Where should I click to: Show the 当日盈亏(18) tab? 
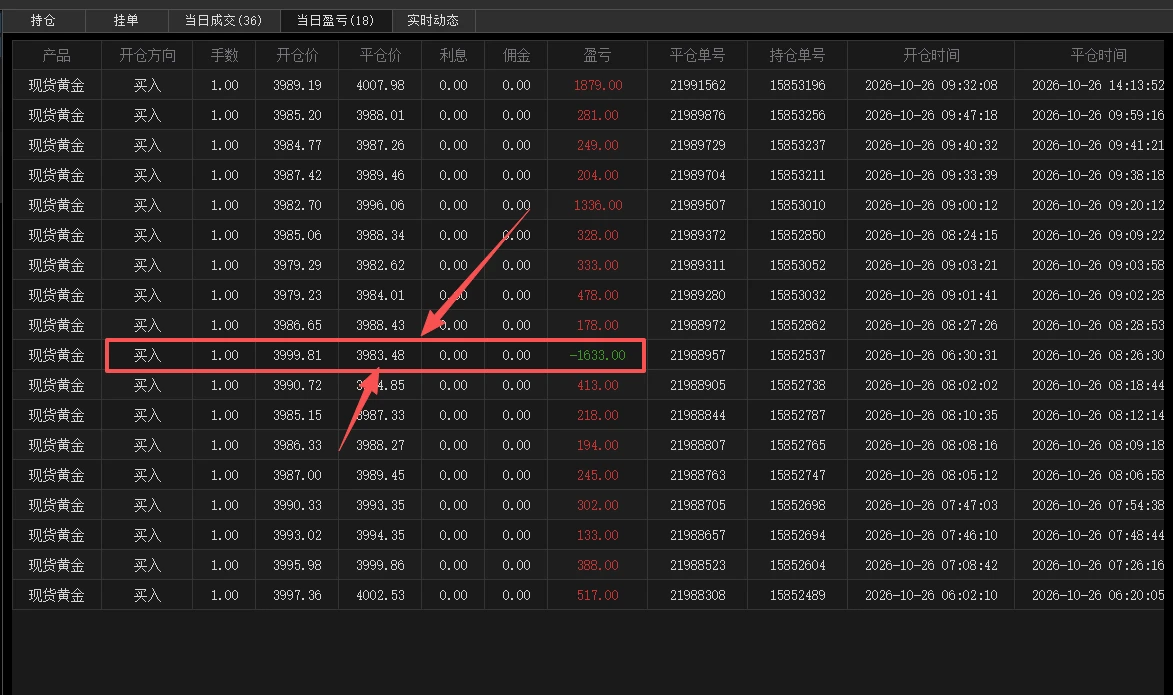pos(335,20)
